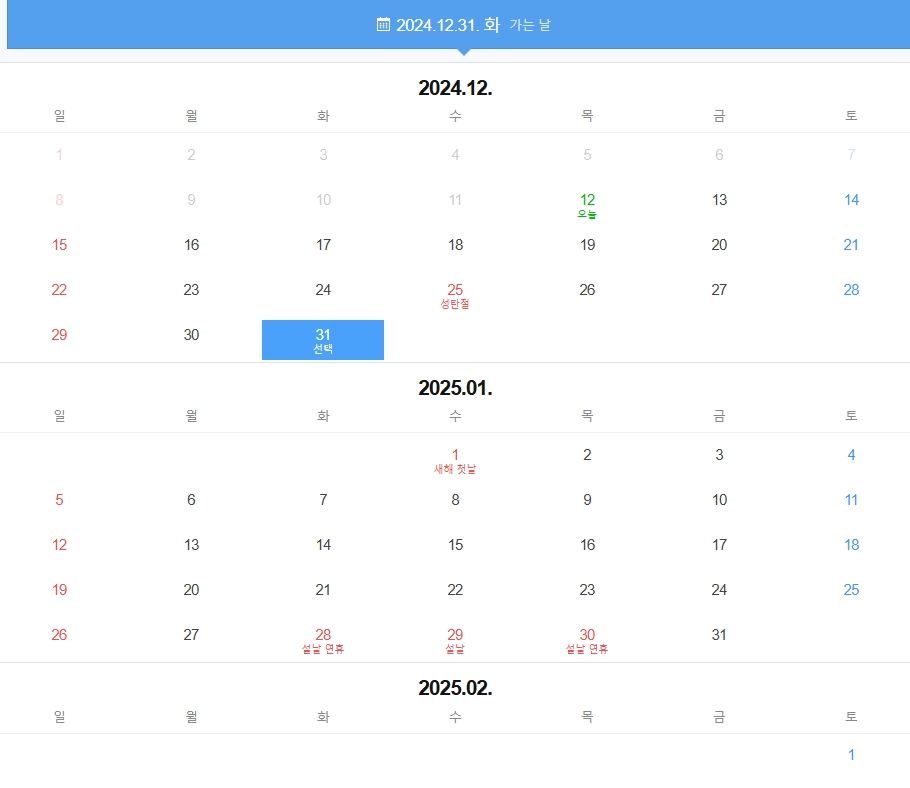Screen dimensions: 910x788
Task: Select January 21, 2025
Action: tap(323, 590)
